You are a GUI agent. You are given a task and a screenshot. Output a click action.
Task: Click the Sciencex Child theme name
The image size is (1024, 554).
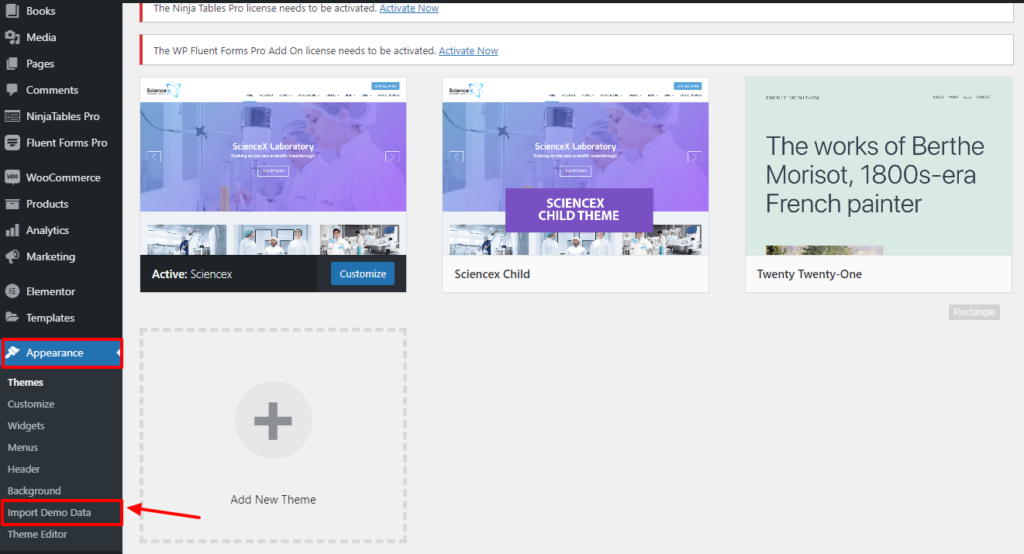point(492,274)
